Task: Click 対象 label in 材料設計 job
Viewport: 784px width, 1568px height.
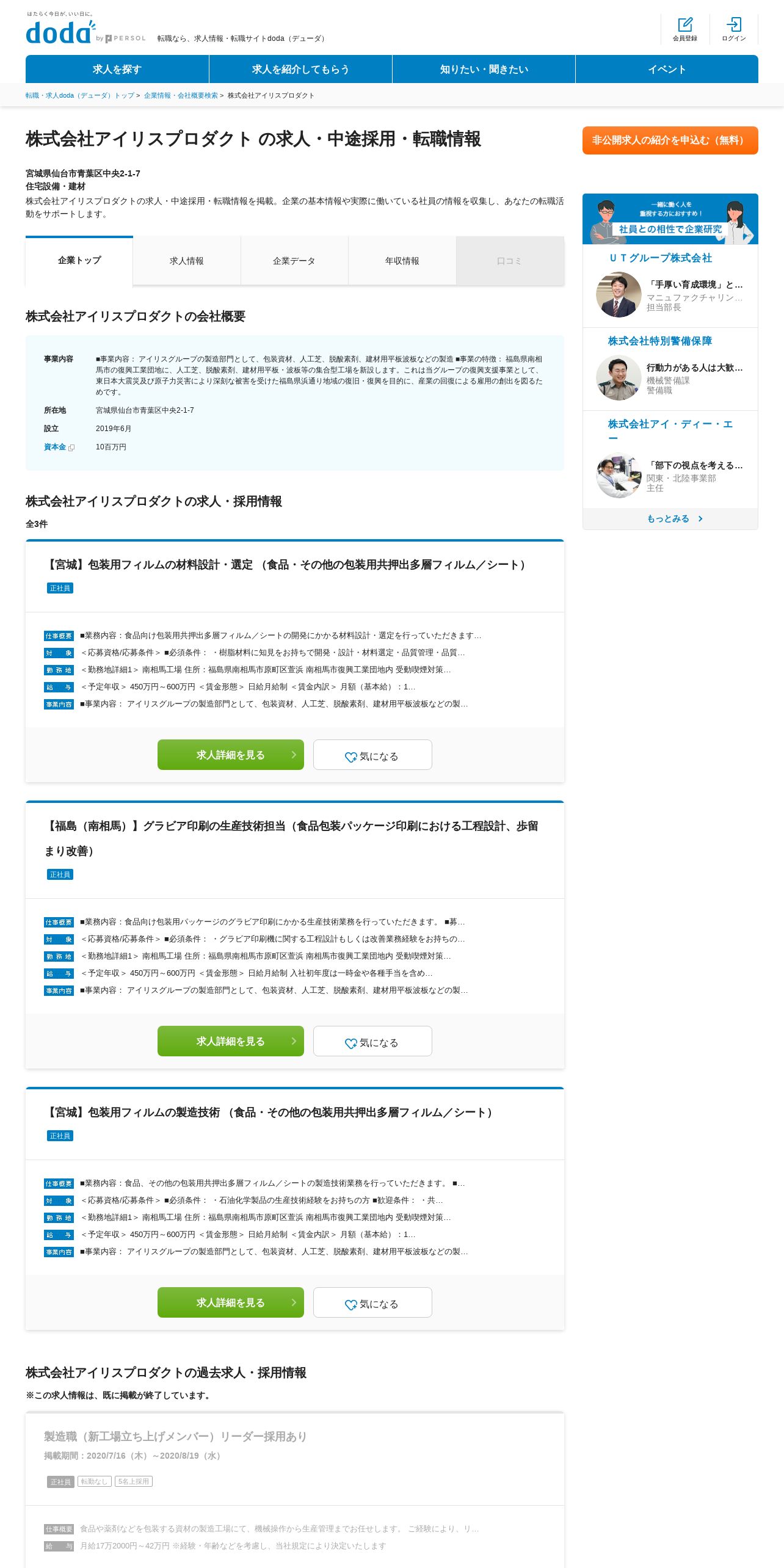Action: (59, 653)
